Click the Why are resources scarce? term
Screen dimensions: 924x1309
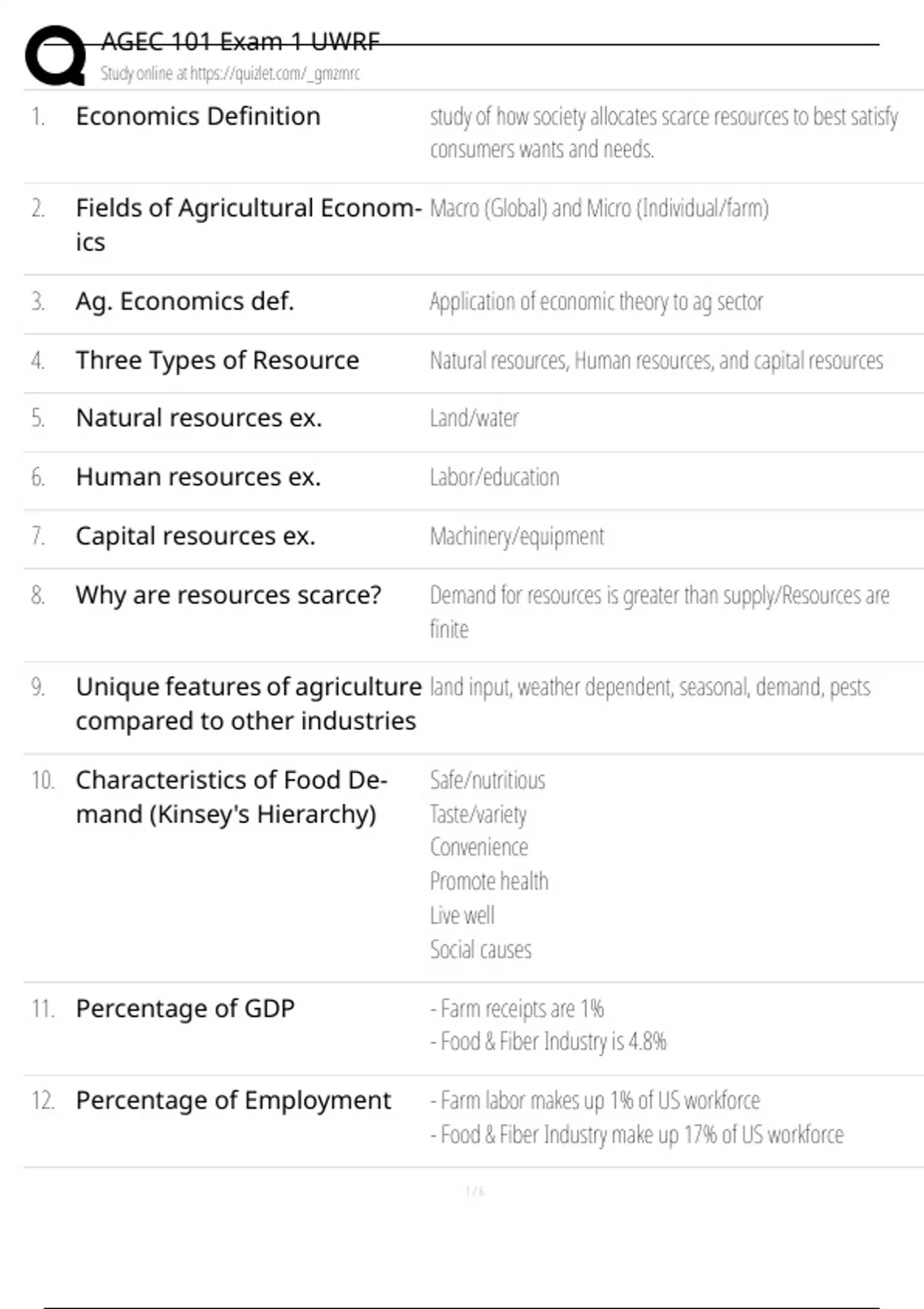(x=229, y=595)
